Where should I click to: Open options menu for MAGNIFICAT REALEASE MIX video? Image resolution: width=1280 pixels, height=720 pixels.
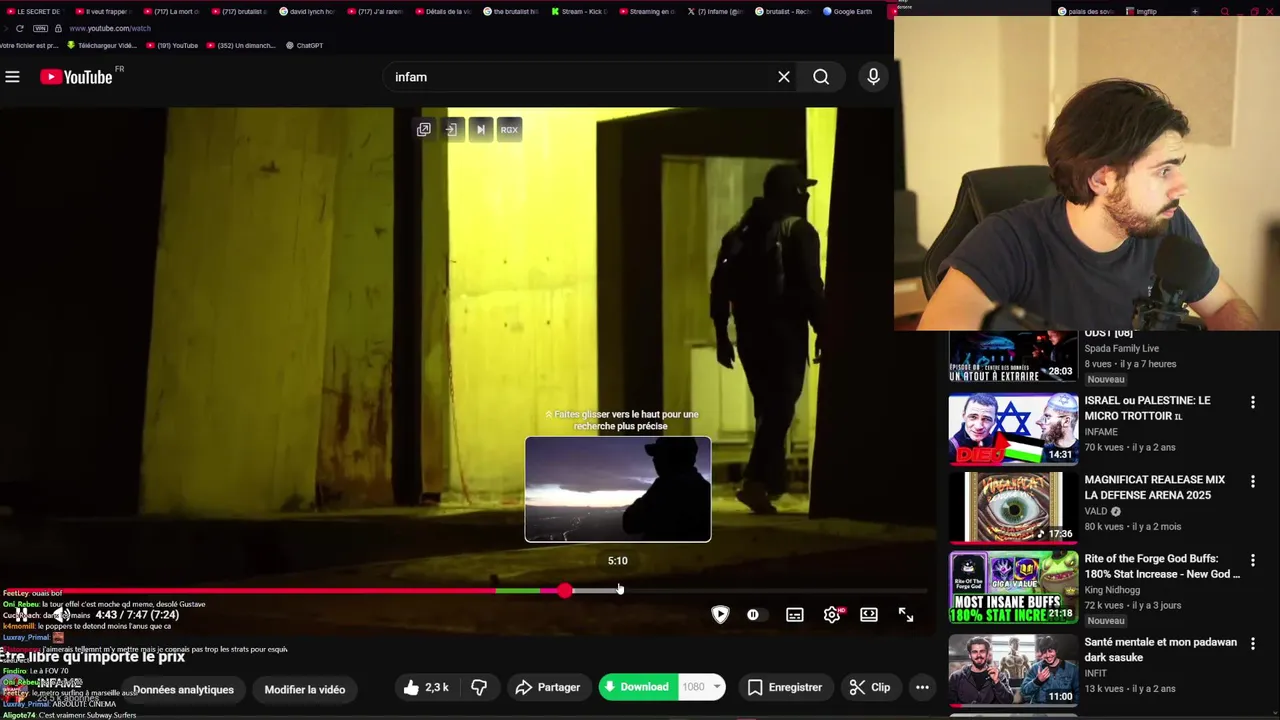click(x=1252, y=481)
